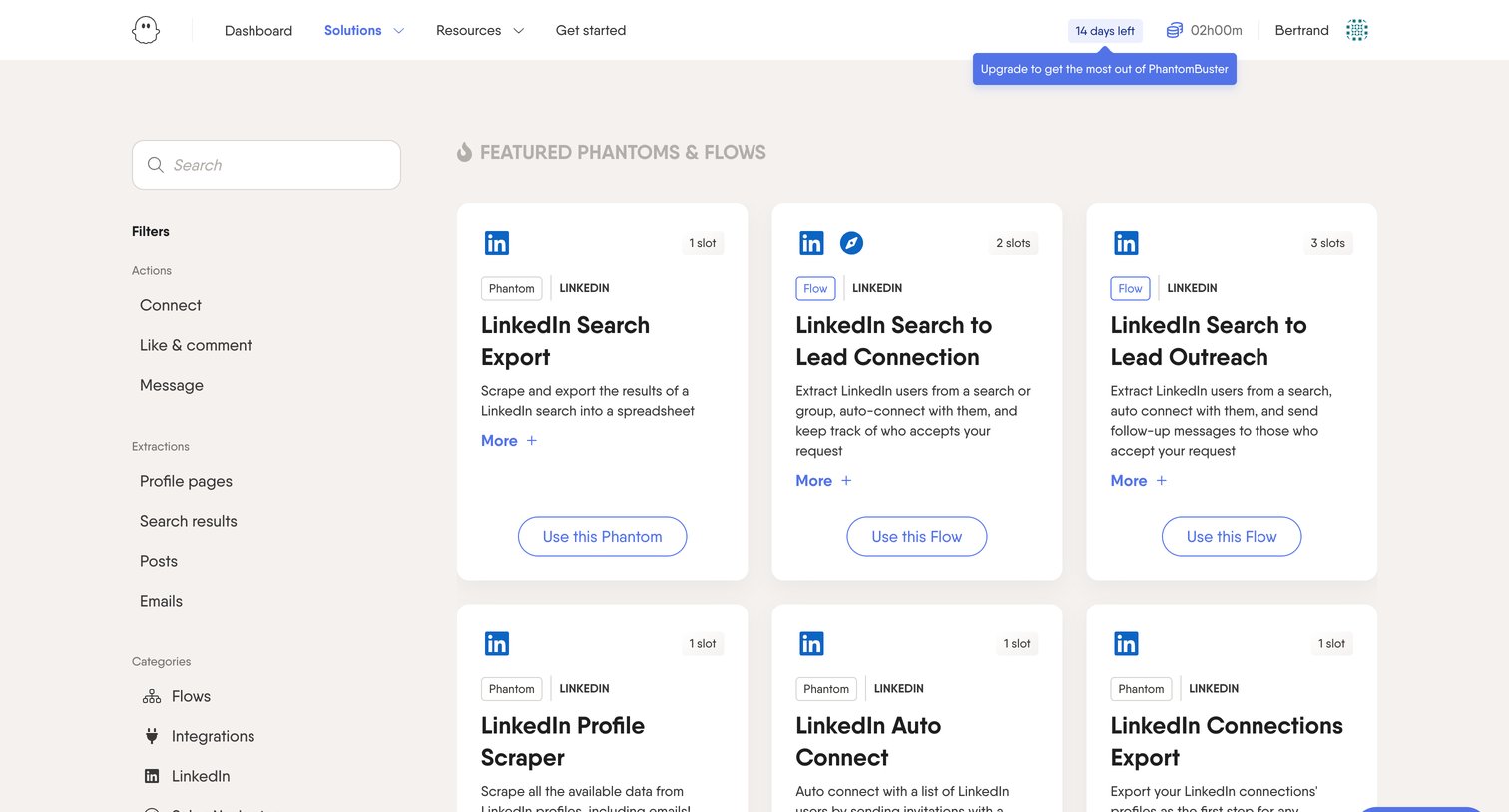The height and width of the screenshot is (812, 1509).
Task: Filter by Message action
Action: point(172,385)
